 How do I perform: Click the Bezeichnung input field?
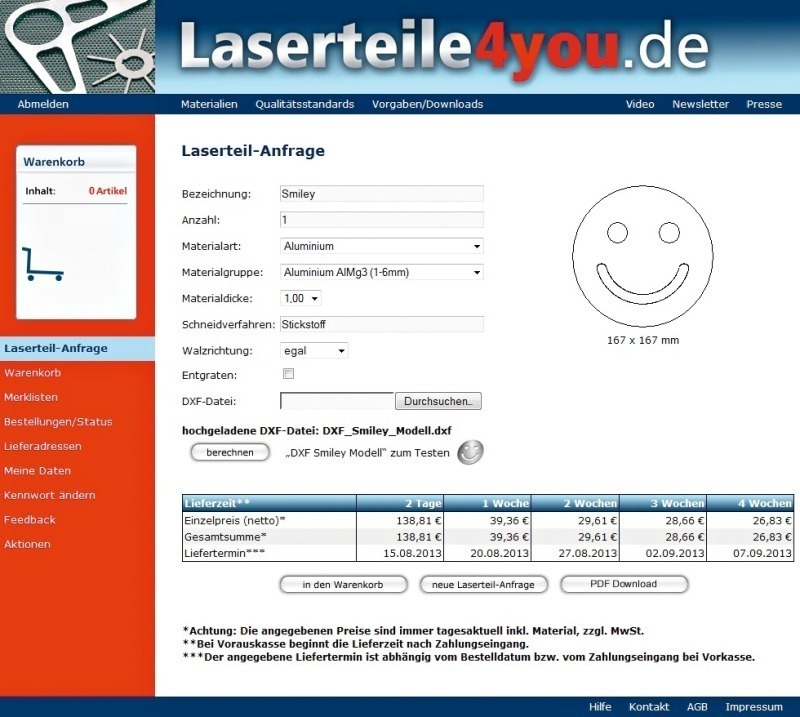click(x=381, y=194)
